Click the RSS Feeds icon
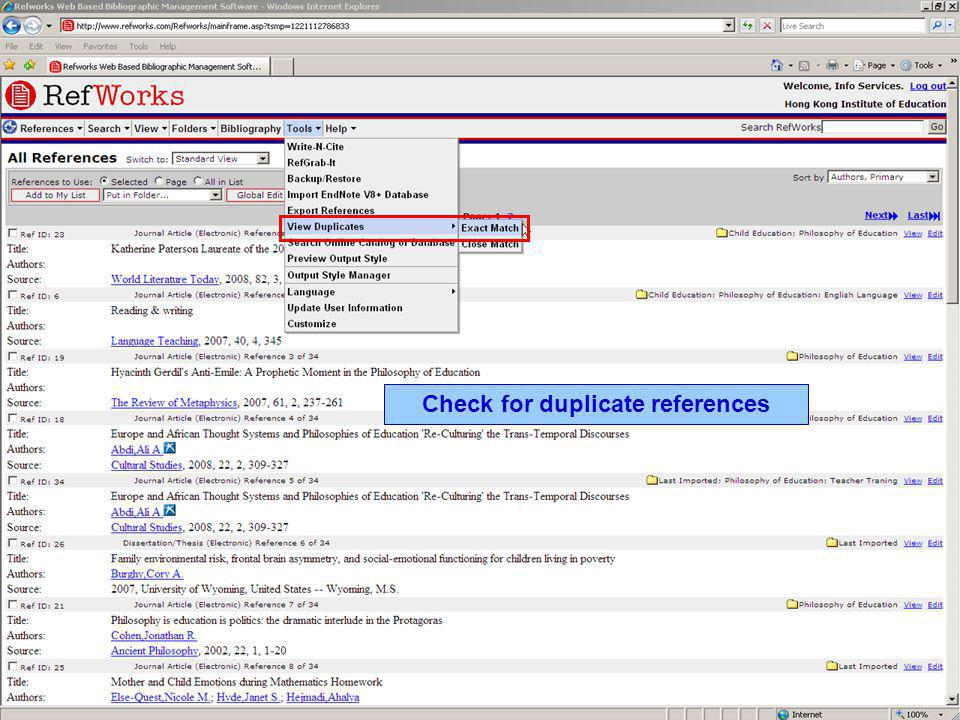This screenshot has height=720, width=960. 804,66
